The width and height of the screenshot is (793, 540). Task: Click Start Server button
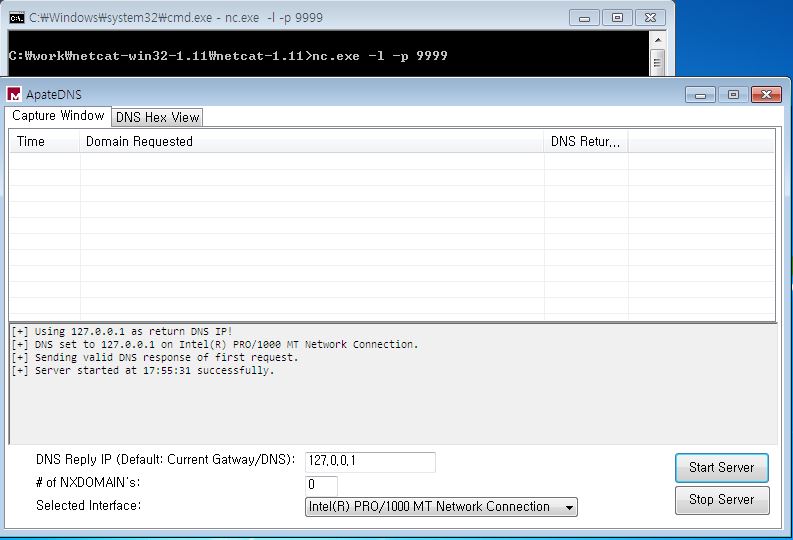click(722, 467)
